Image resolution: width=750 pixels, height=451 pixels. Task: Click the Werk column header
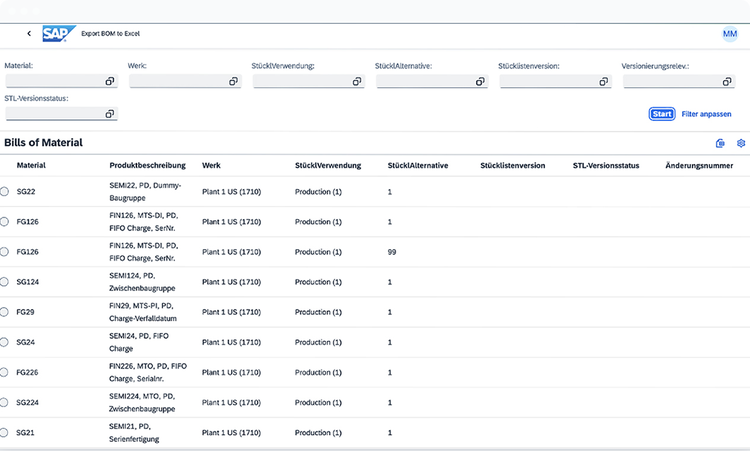[x=211, y=165]
